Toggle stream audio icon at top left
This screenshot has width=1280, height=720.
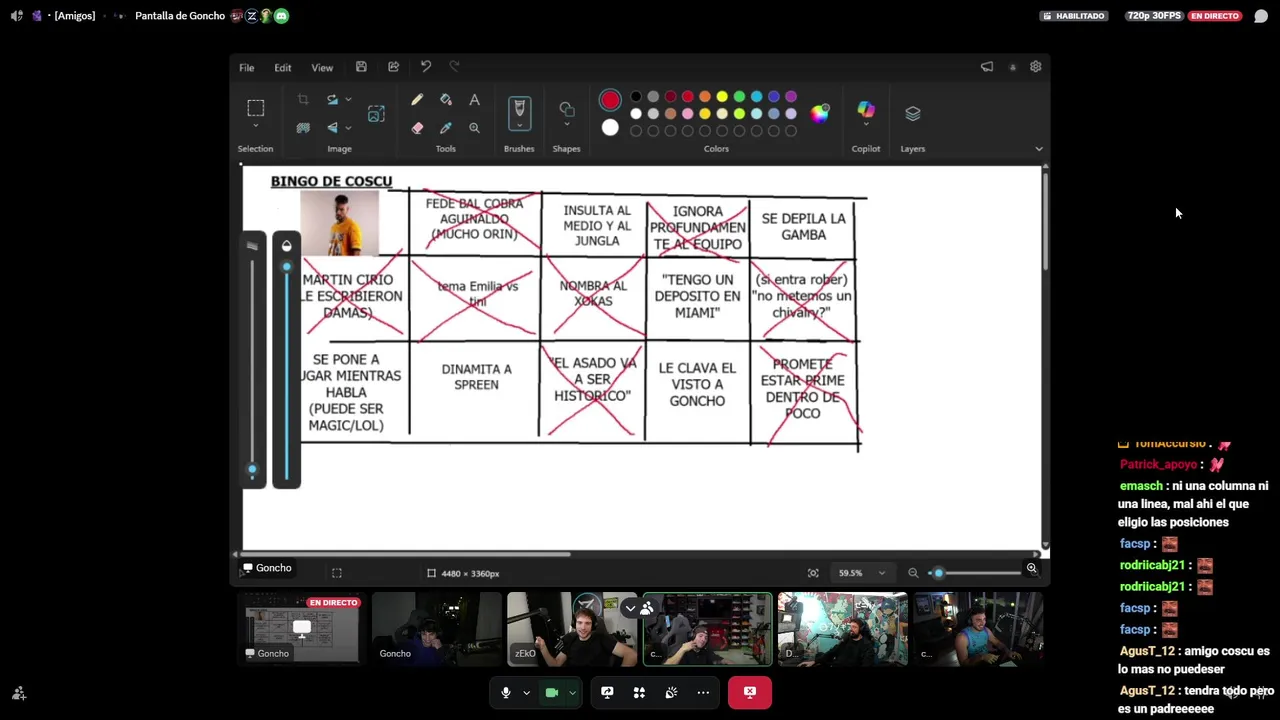point(16,16)
